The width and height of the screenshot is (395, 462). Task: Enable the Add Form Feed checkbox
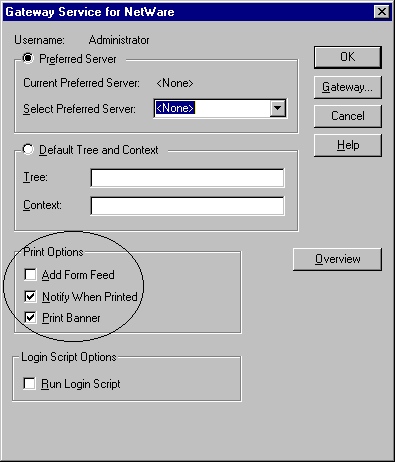tap(30, 275)
